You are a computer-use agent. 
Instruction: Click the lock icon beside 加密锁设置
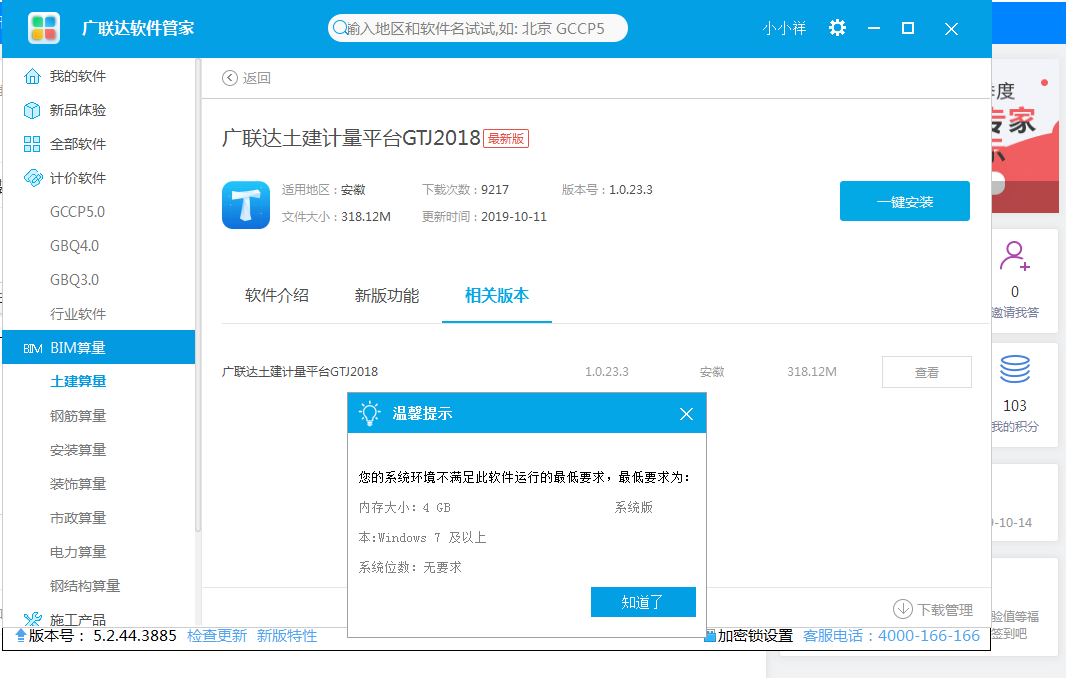pyautogui.click(x=710, y=635)
